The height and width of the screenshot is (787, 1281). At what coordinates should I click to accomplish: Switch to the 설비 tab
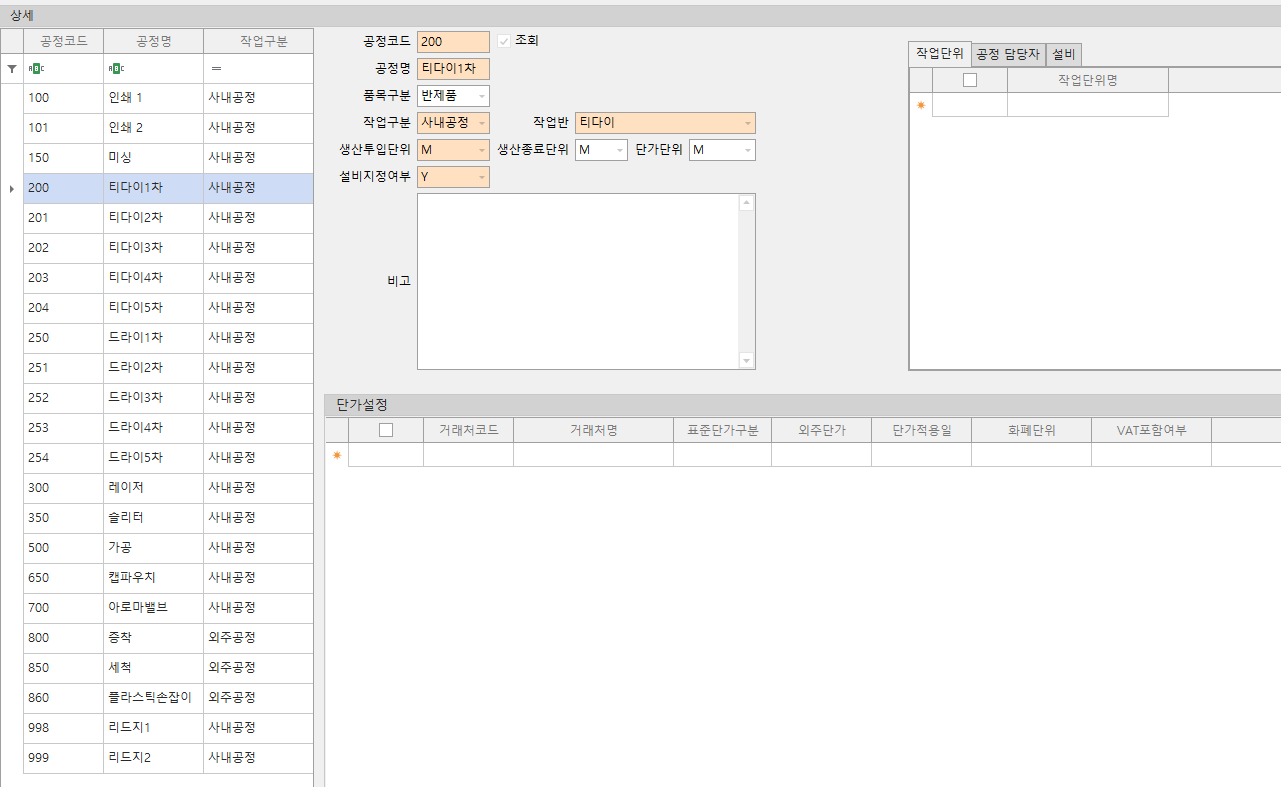(x=1063, y=54)
